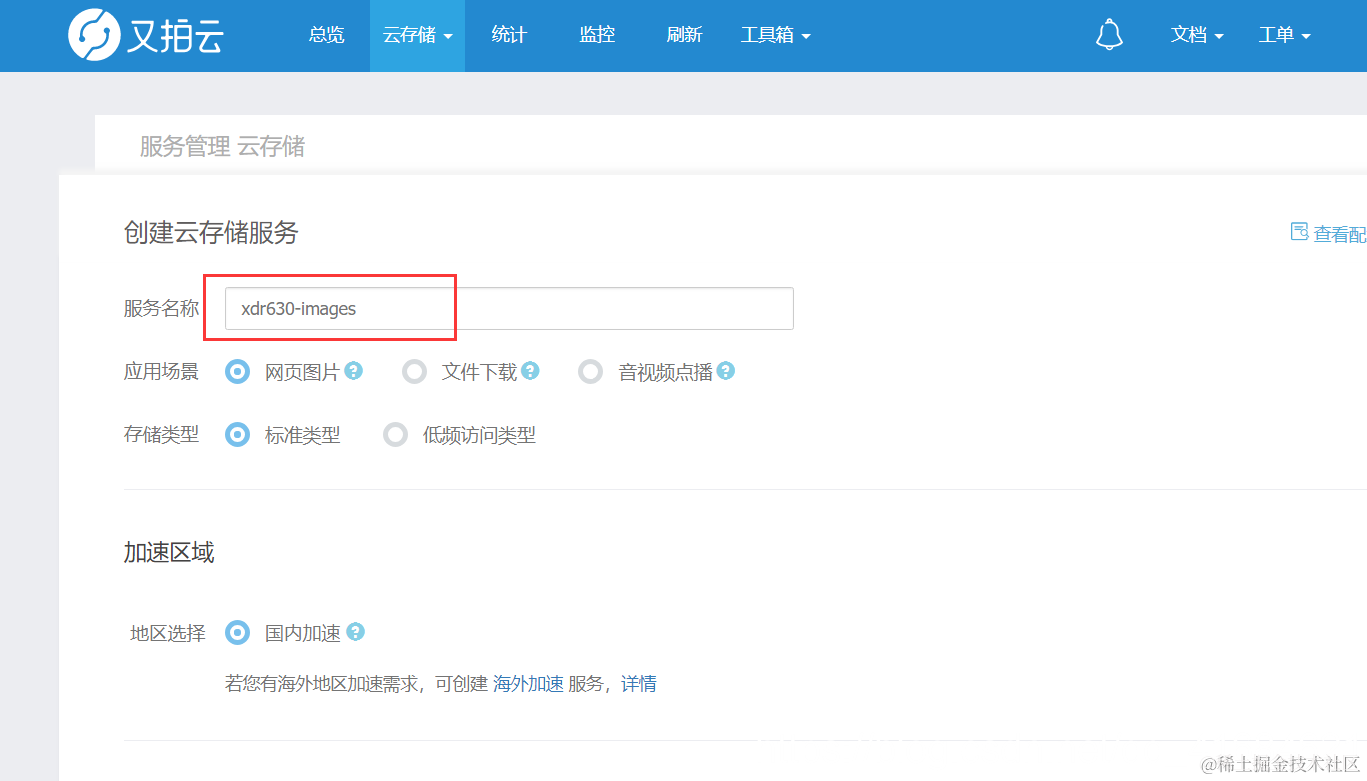Show help for 国内加速 option

[355, 632]
